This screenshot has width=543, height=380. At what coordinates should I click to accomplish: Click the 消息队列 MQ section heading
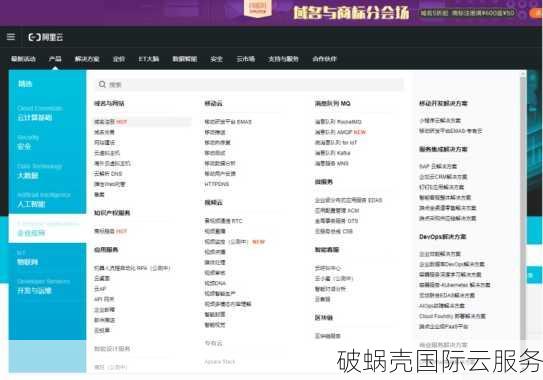point(332,103)
